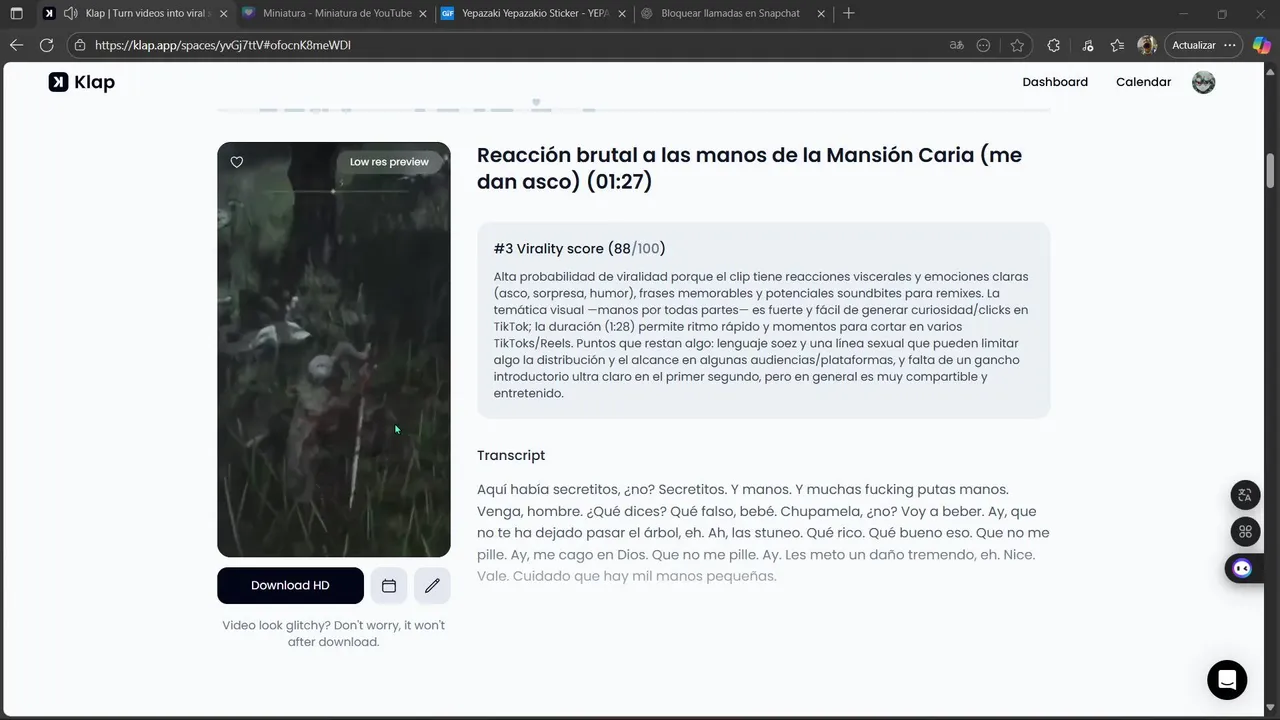Go back with the browser back arrow

tap(16, 45)
